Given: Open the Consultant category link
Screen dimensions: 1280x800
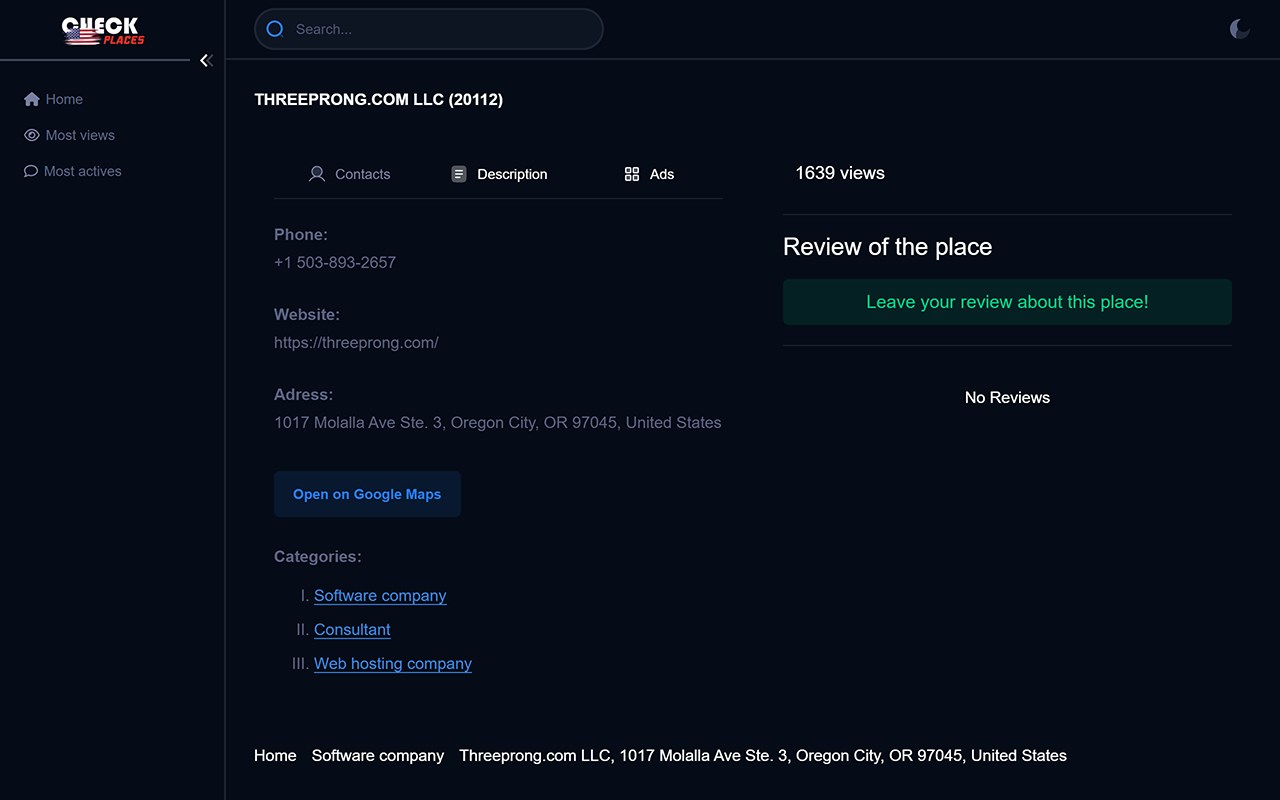Looking at the screenshot, I should pos(352,629).
